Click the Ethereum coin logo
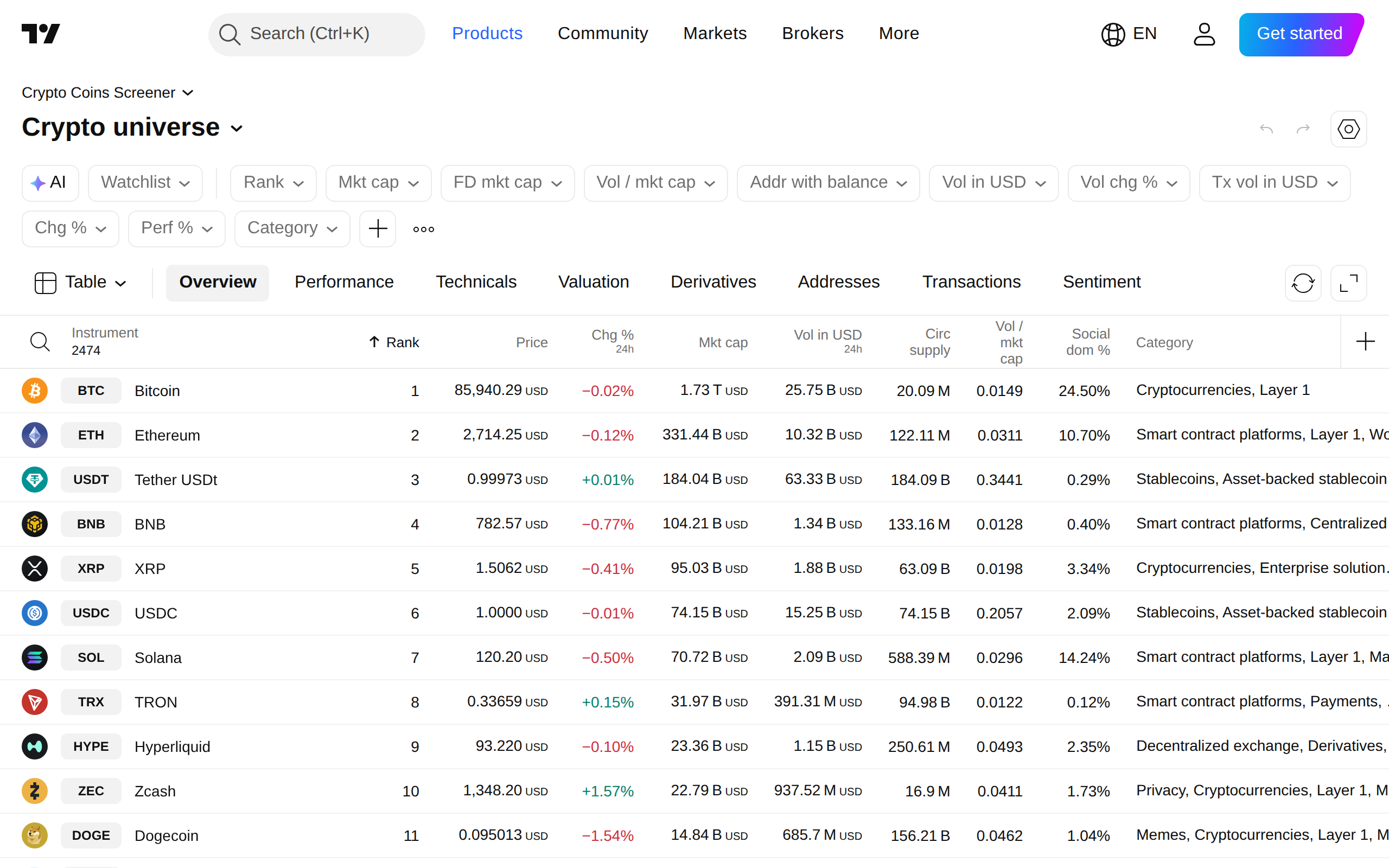 coord(34,435)
